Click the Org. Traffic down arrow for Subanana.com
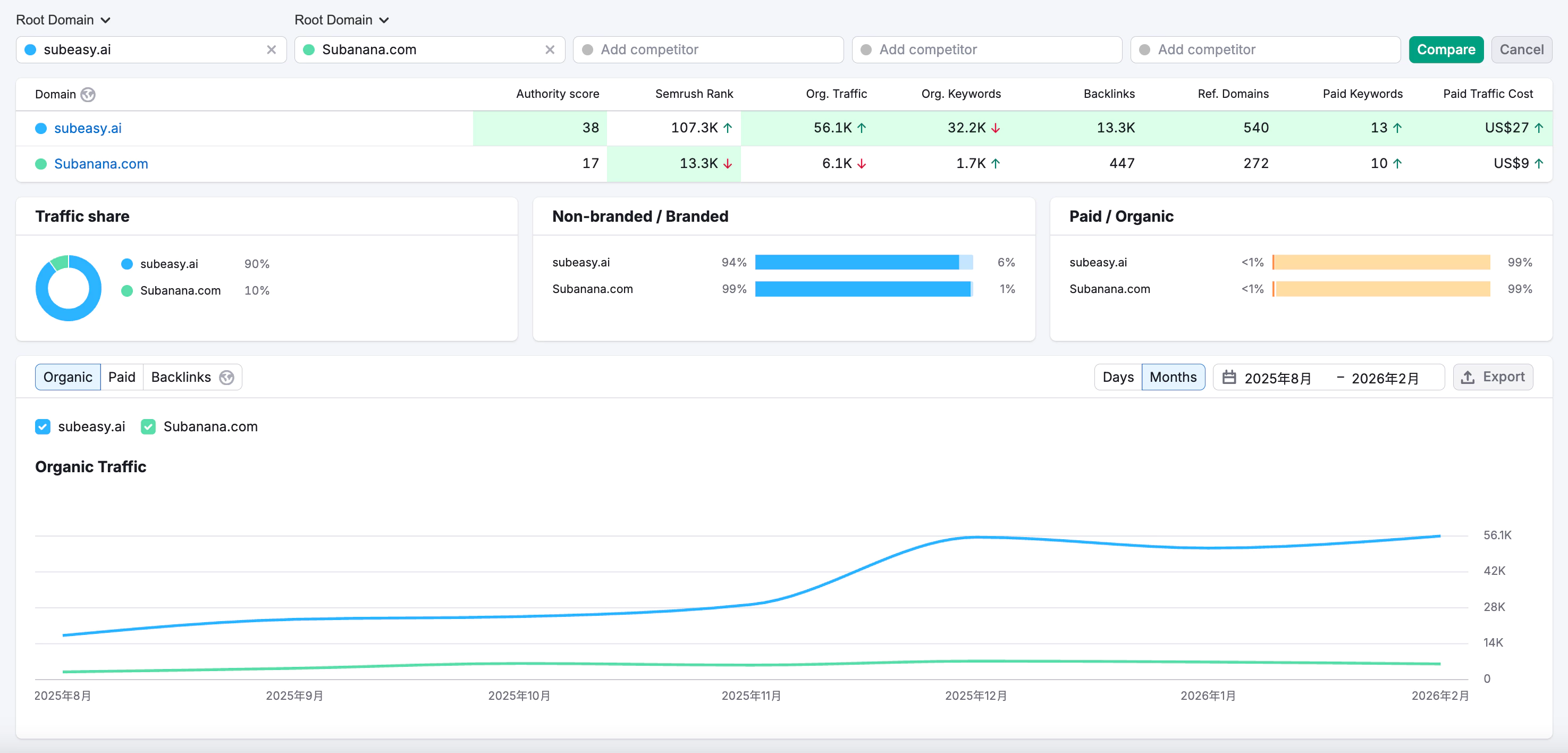This screenshot has height=753, width=1568. pos(861,163)
